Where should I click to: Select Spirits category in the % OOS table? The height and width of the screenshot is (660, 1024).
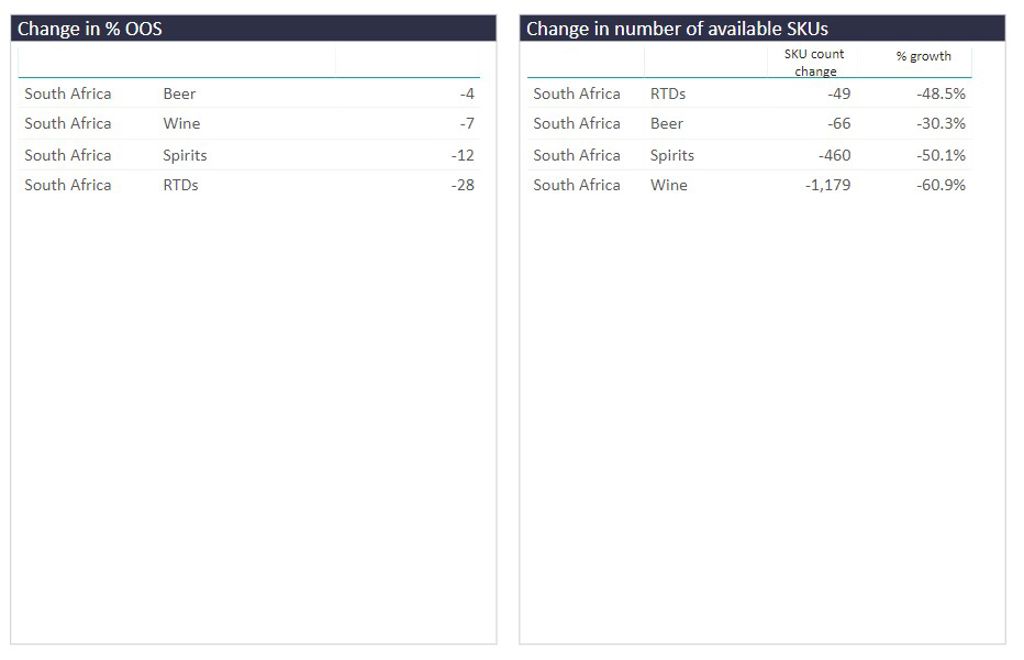[185, 155]
